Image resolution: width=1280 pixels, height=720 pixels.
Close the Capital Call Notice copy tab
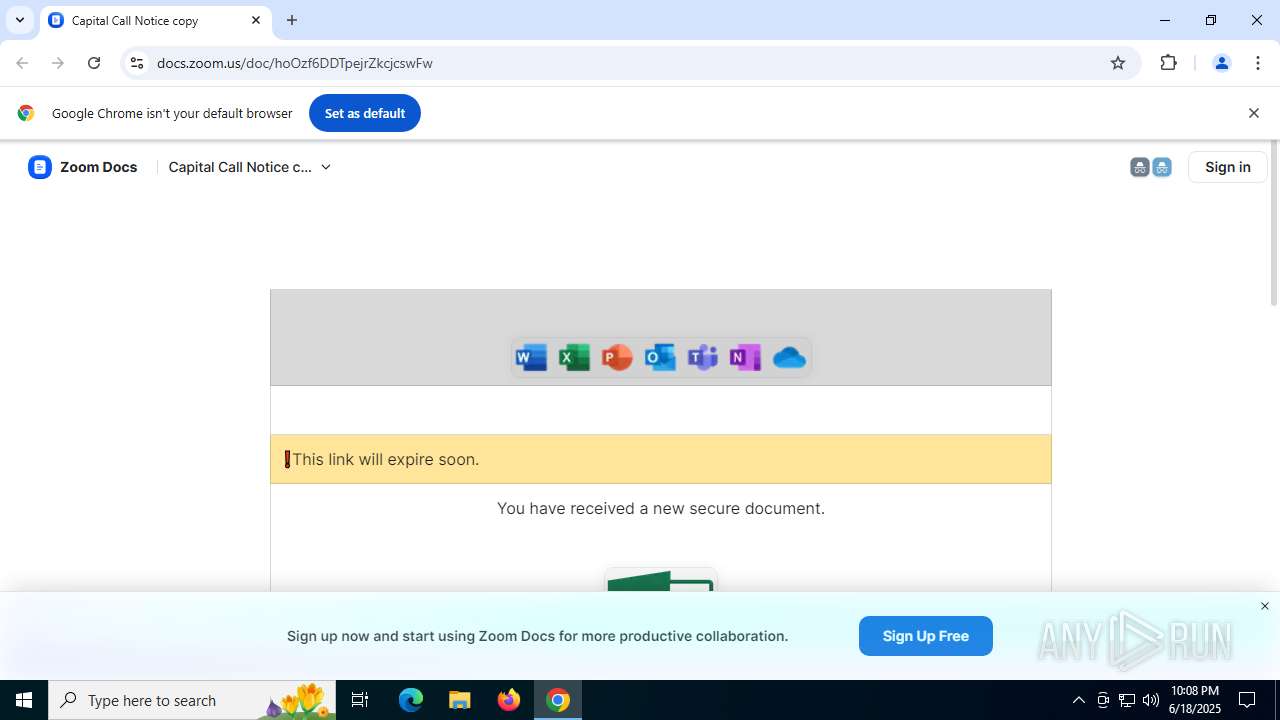(x=256, y=20)
